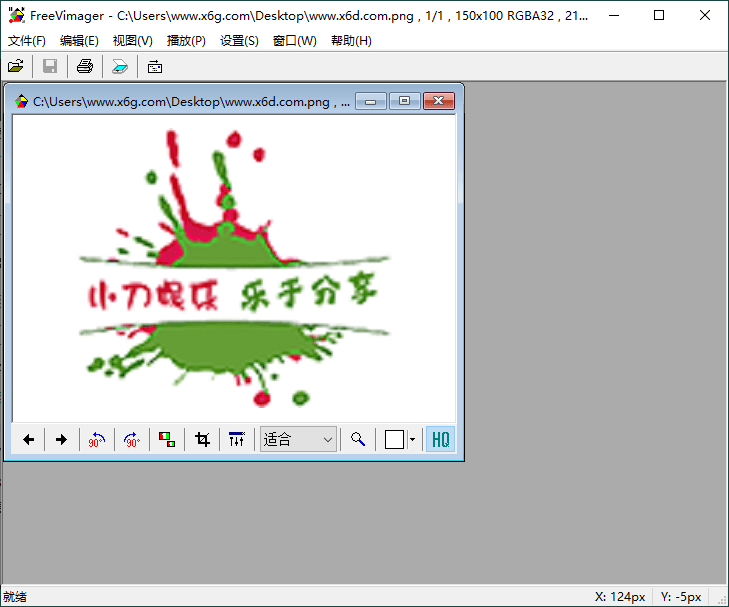Open the 设置(S) menu

[239, 41]
